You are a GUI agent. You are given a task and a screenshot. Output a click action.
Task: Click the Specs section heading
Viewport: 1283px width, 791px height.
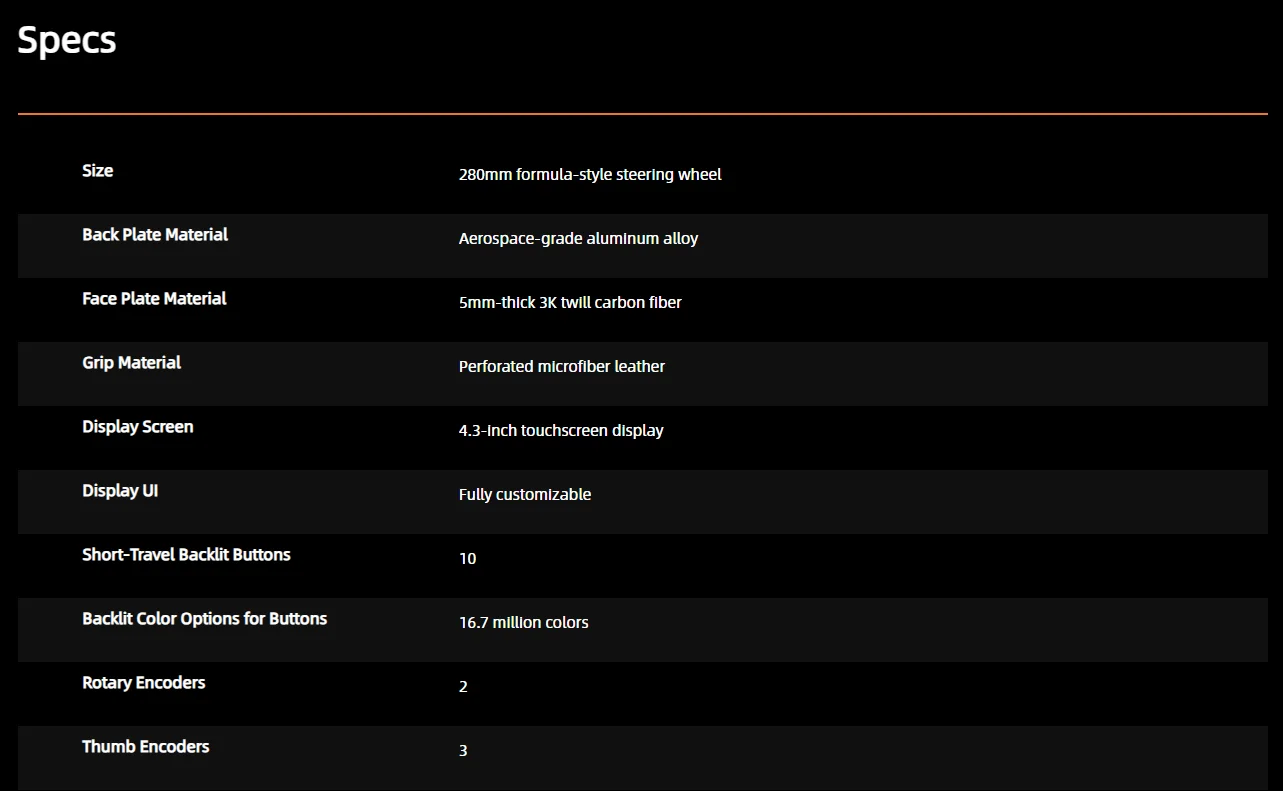pos(67,41)
